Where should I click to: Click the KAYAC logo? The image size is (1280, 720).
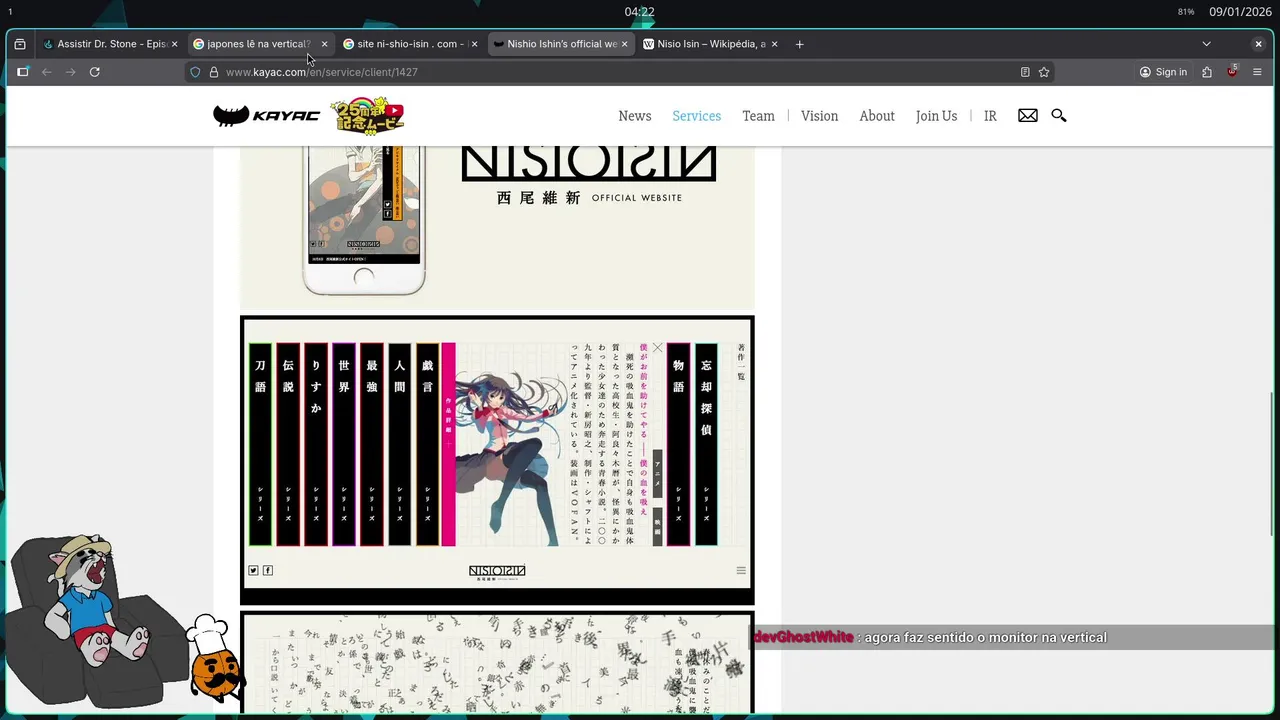coord(266,116)
